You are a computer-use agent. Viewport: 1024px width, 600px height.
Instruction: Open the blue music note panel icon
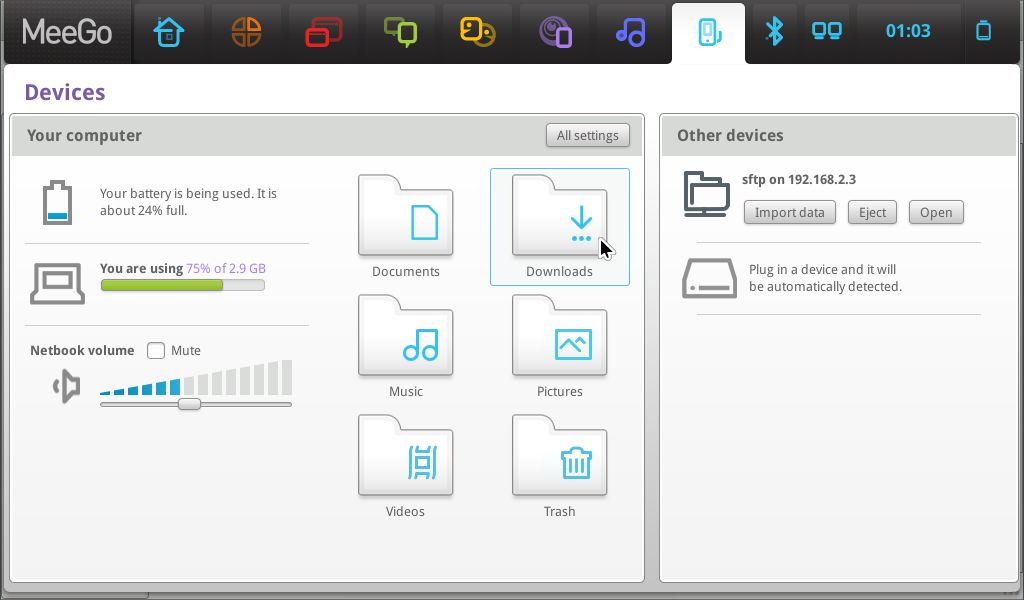(630, 32)
